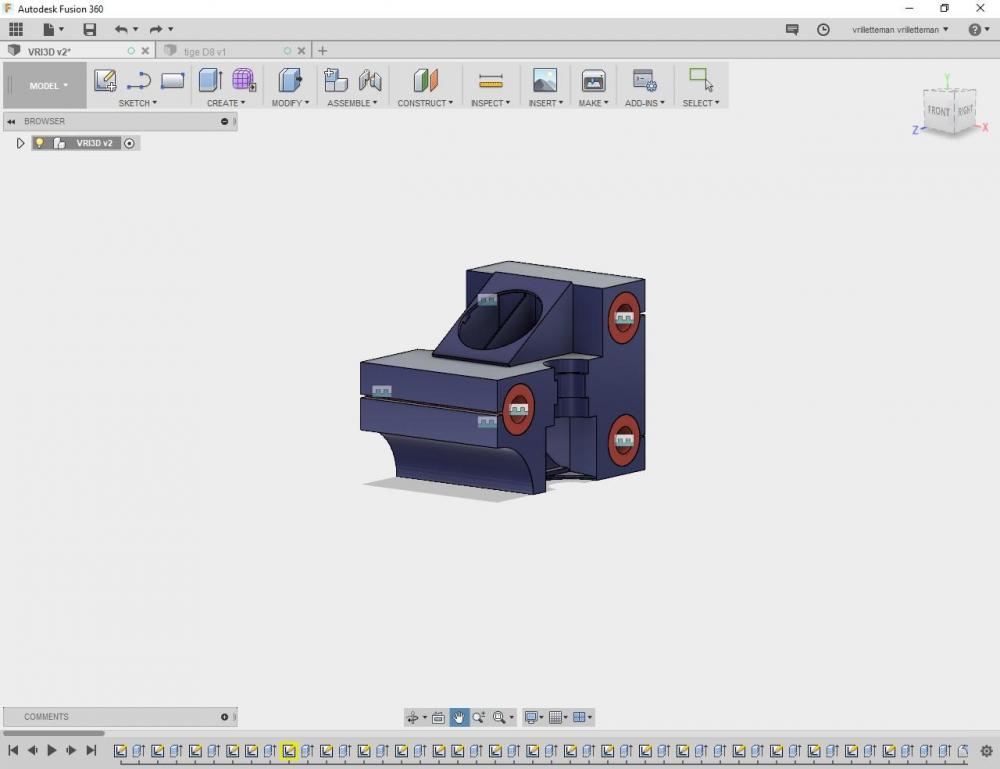Image resolution: width=1000 pixels, height=769 pixels.
Task: Play the timeline history
Action: (52, 750)
